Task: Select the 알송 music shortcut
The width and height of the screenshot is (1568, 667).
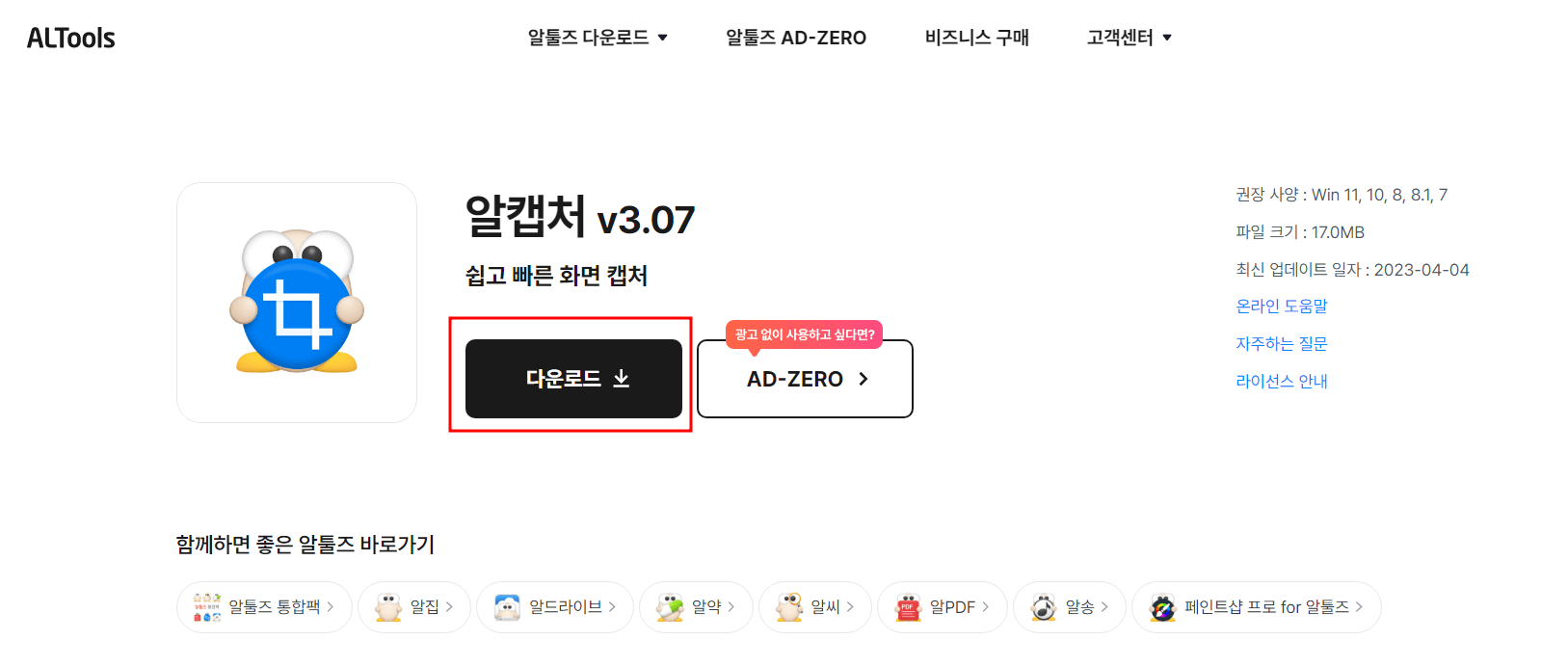Action: coord(1069,606)
